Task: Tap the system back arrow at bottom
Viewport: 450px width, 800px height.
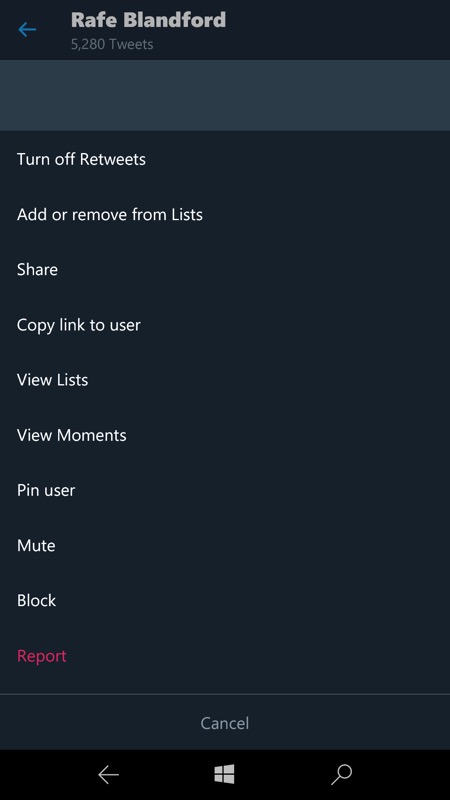Action: tap(108, 774)
